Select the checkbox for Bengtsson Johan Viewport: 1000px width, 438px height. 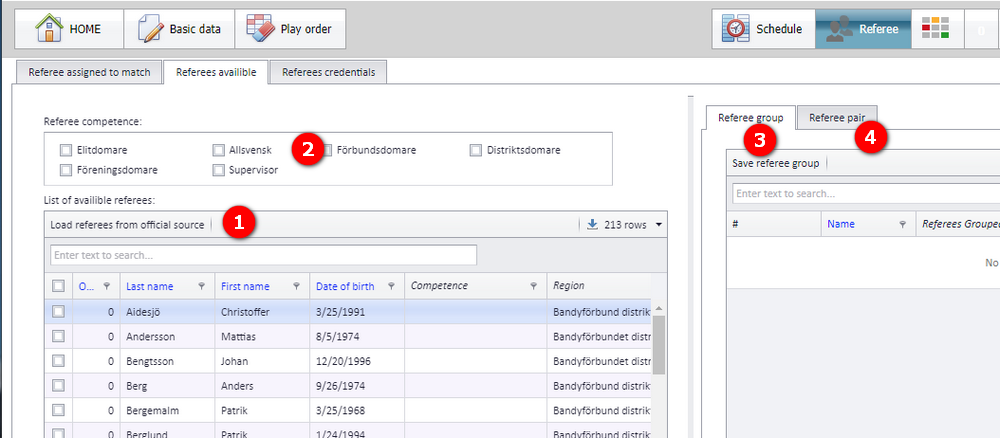coord(58,361)
